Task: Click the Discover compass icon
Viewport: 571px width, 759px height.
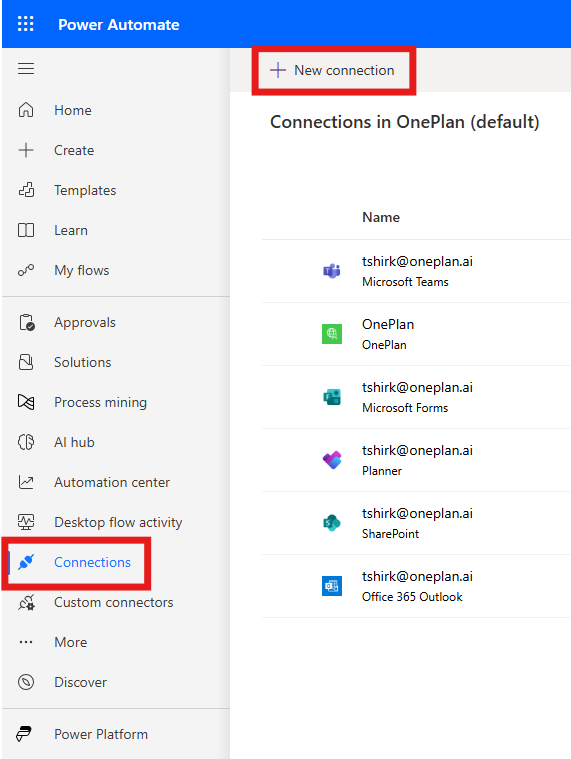Action: [x=26, y=682]
